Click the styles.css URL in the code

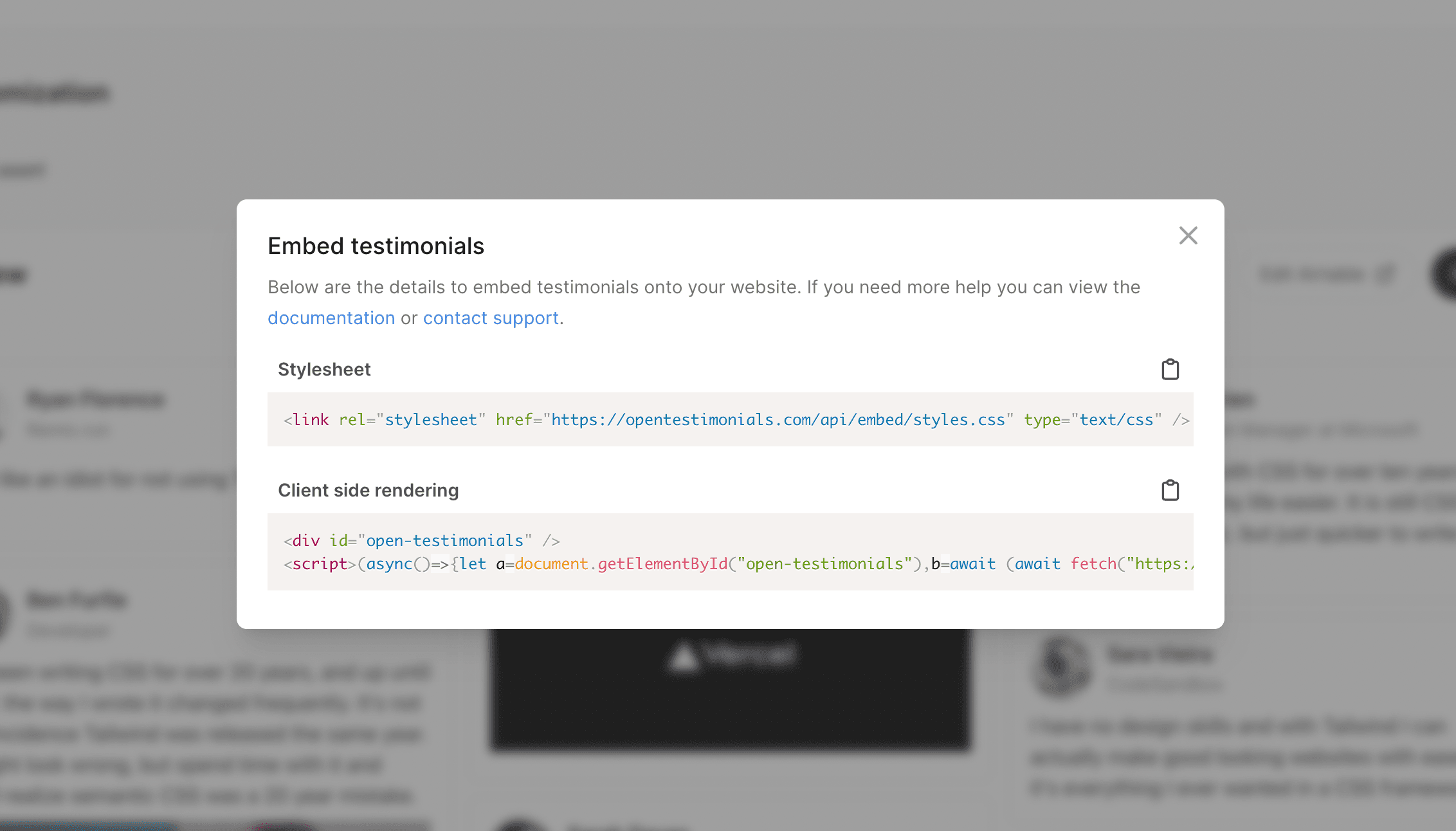(778, 419)
